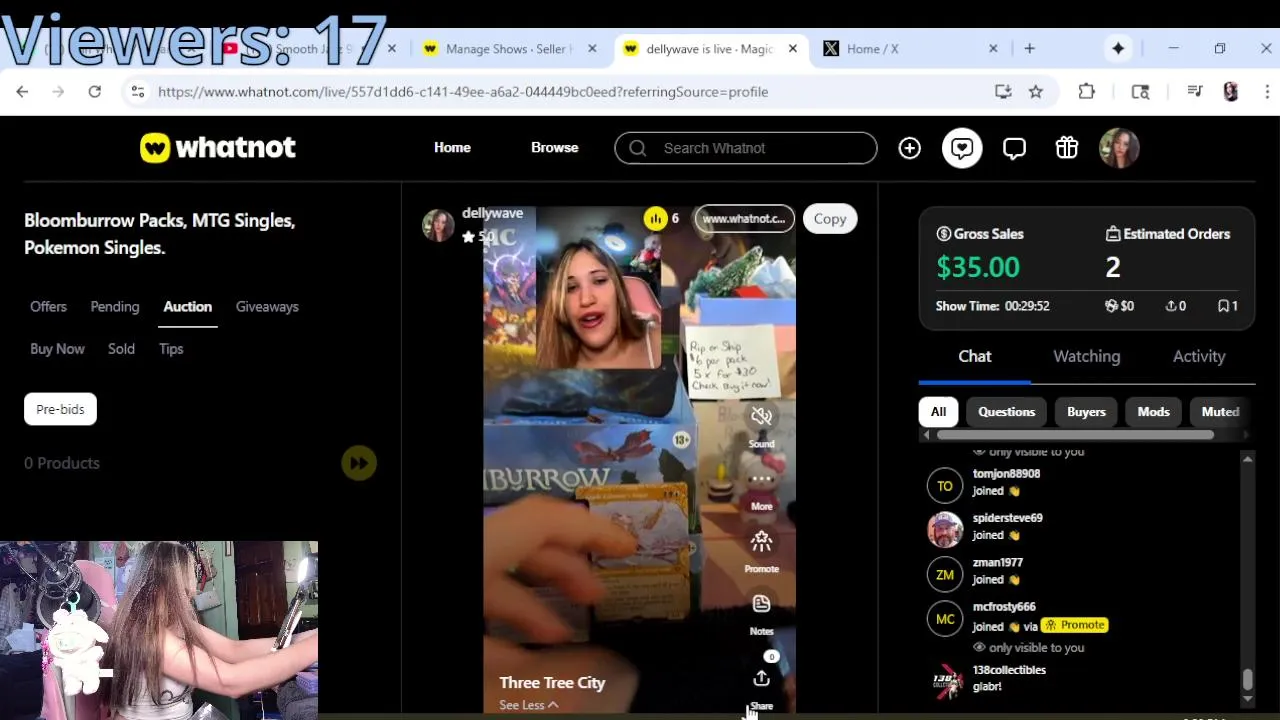1280x720 pixels.
Task: Filter chat by Questions
Action: tap(1006, 411)
